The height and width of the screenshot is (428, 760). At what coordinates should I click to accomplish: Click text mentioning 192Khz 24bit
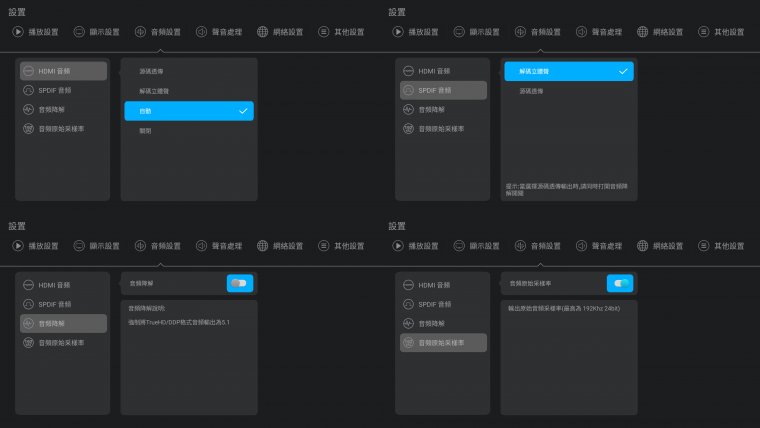tap(564, 308)
